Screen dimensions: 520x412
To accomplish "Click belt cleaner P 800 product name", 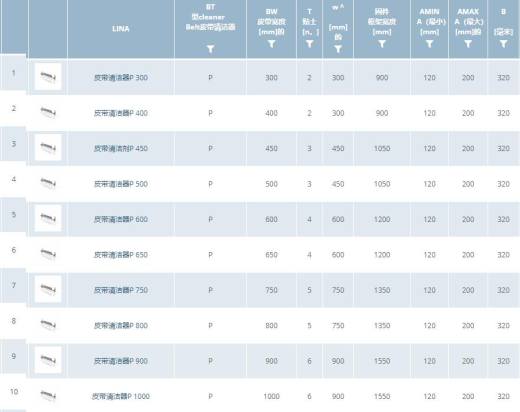I will pos(121,325).
